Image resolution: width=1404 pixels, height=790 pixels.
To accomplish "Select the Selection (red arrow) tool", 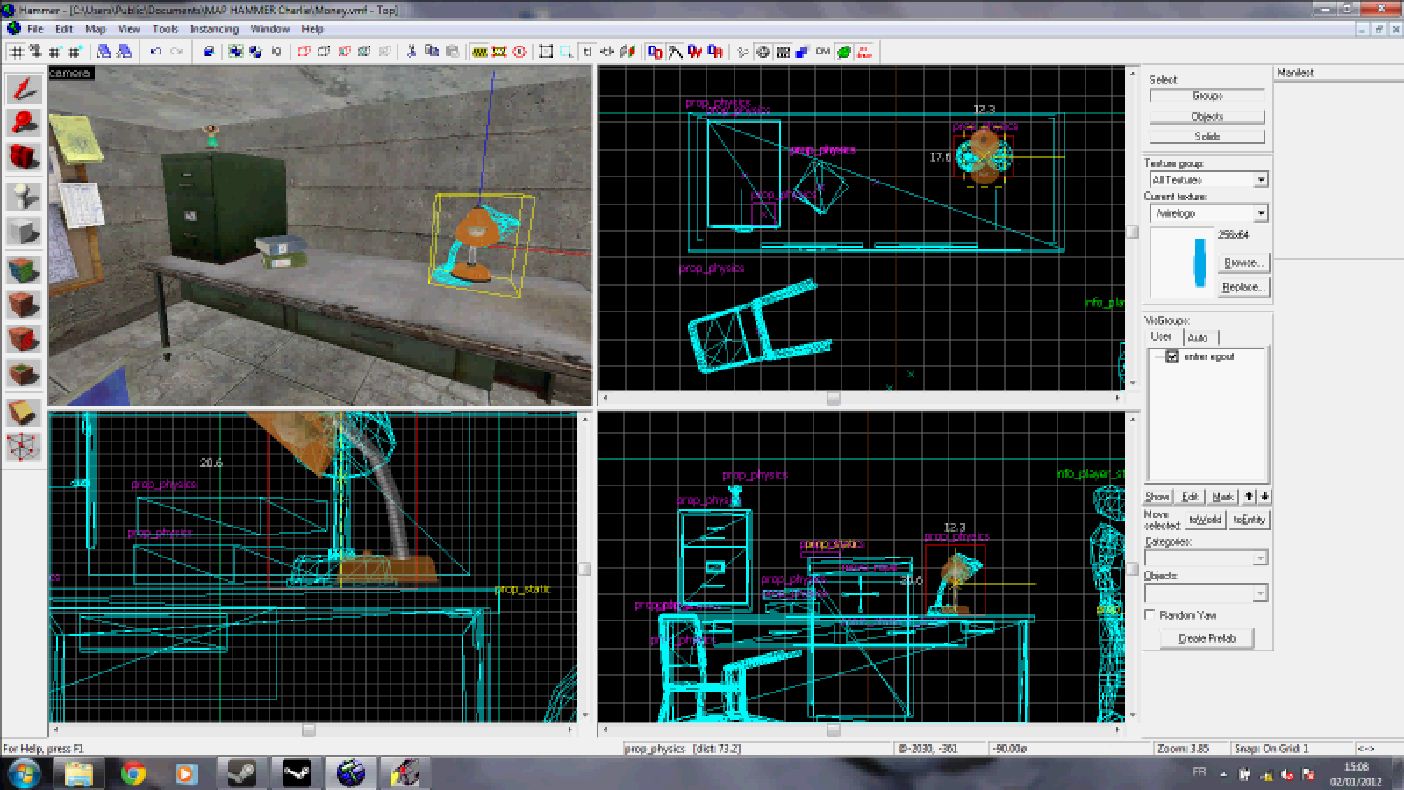I will (x=24, y=90).
